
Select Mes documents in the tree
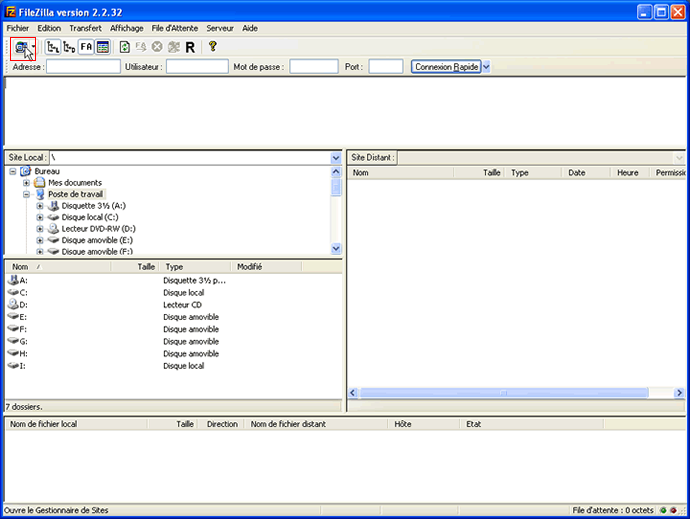coord(75,183)
